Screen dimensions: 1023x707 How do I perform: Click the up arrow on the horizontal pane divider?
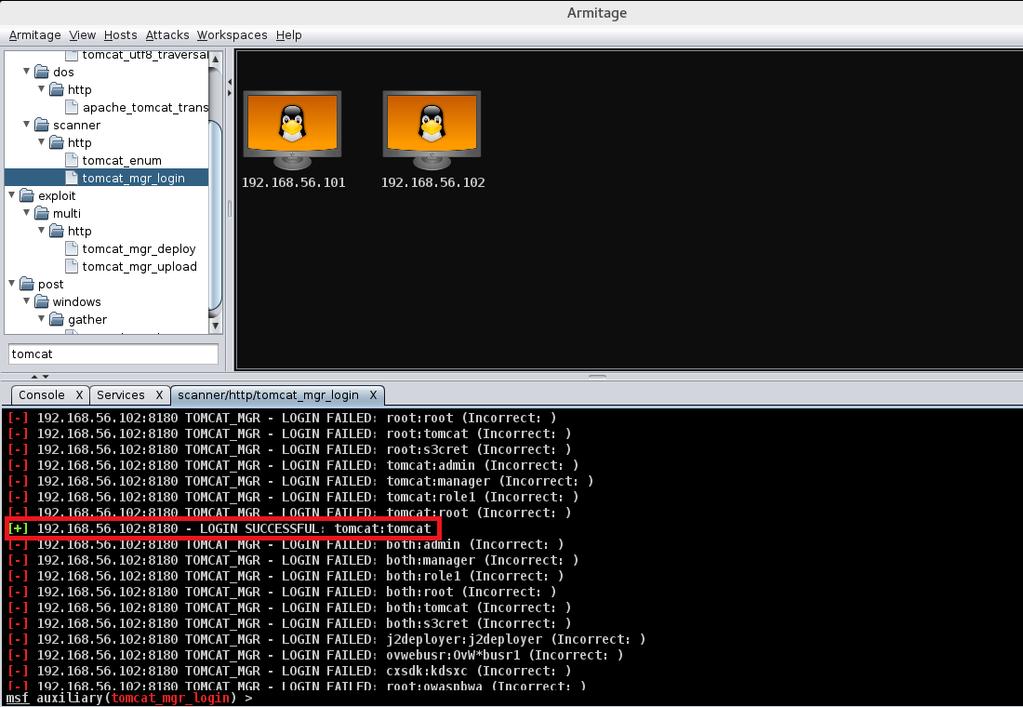coord(35,376)
